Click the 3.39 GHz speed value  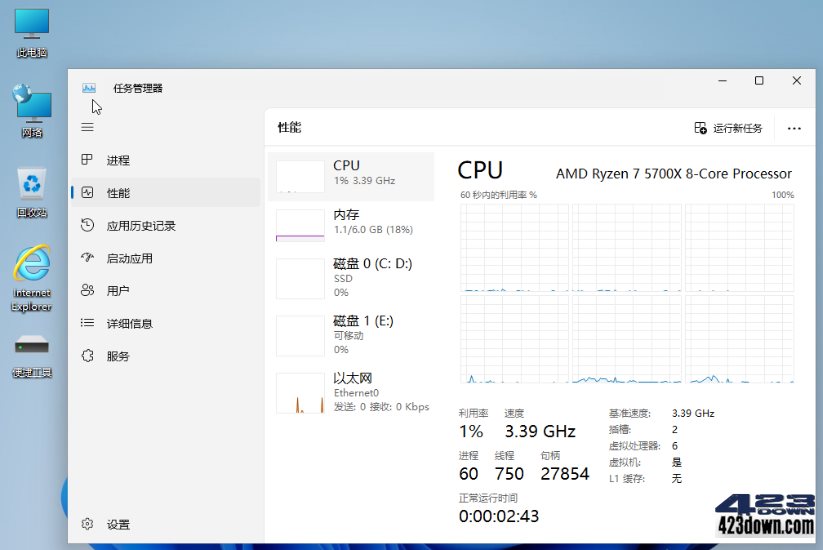tap(540, 431)
